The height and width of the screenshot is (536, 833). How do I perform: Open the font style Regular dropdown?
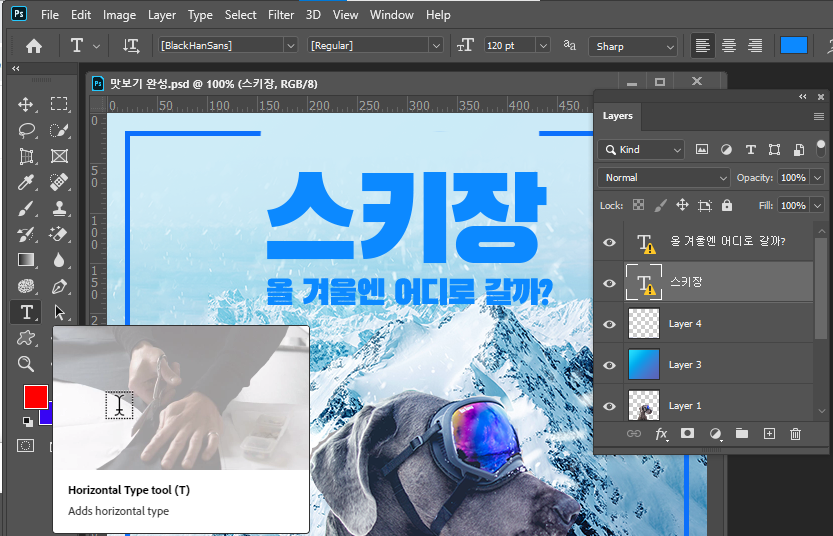tap(436, 46)
